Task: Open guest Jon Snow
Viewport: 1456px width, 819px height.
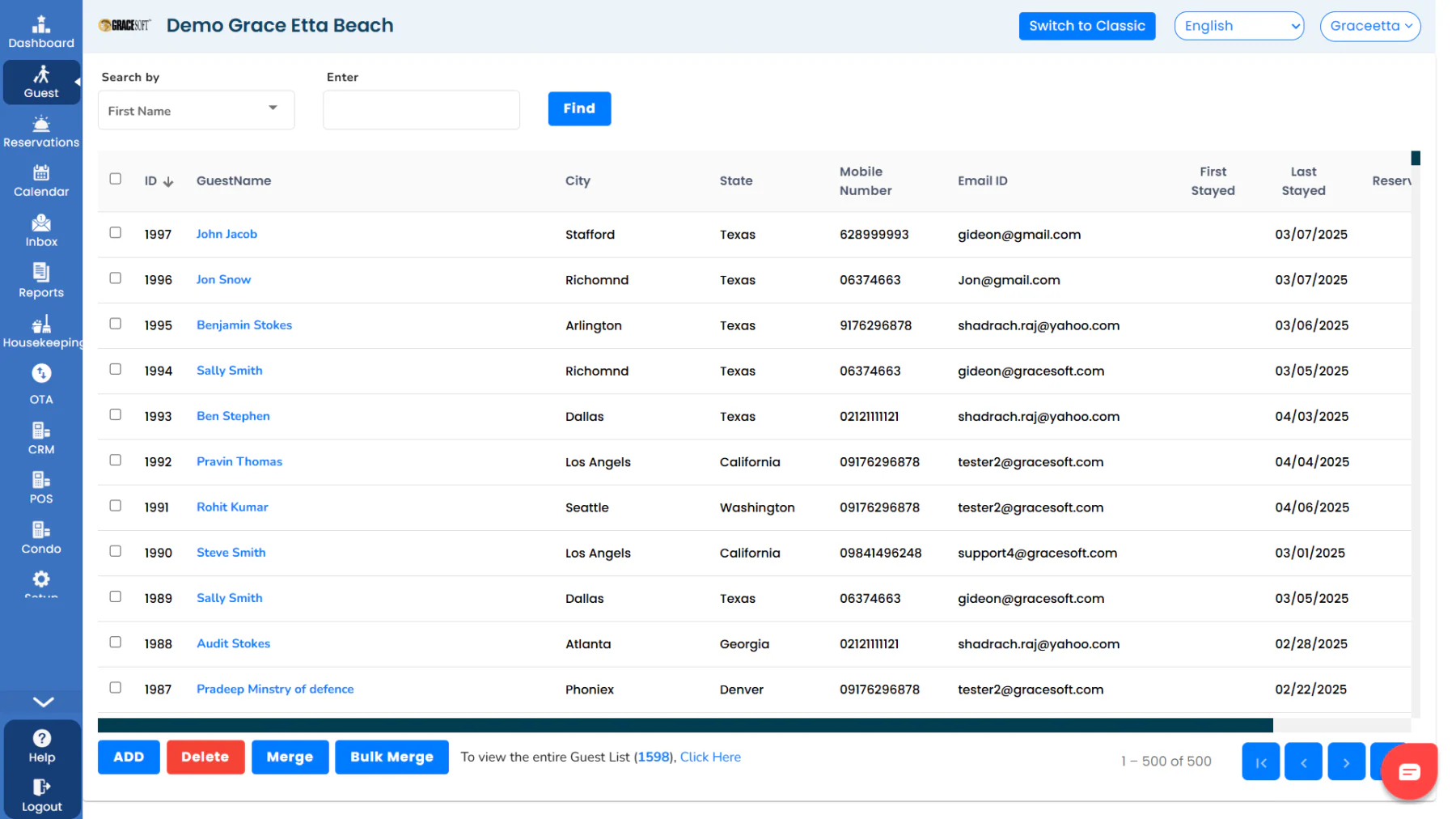Action: (x=223, y=279)
